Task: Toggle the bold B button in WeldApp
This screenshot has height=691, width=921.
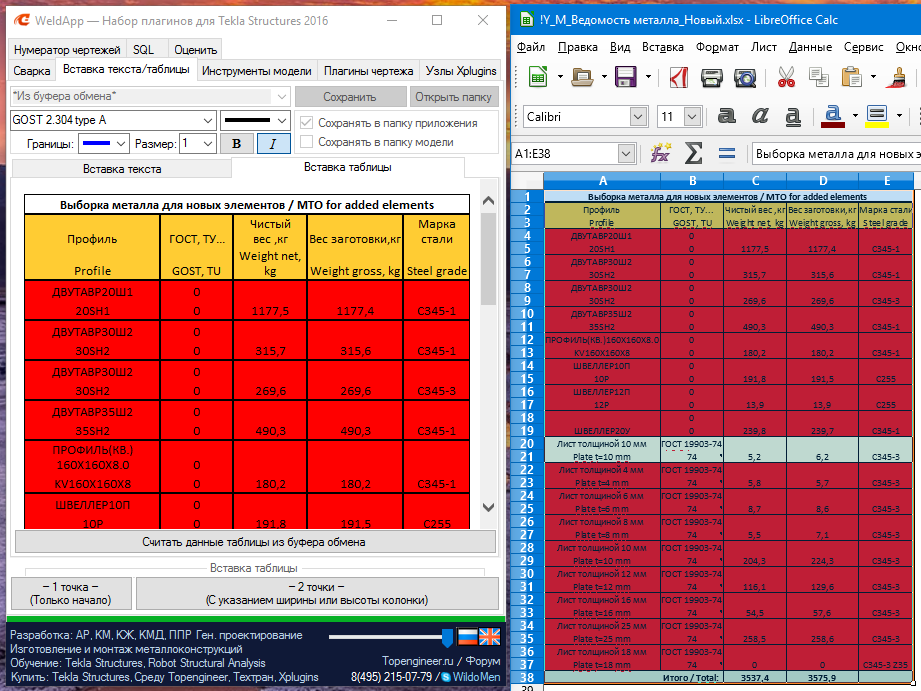Action: tap(236, 143)
